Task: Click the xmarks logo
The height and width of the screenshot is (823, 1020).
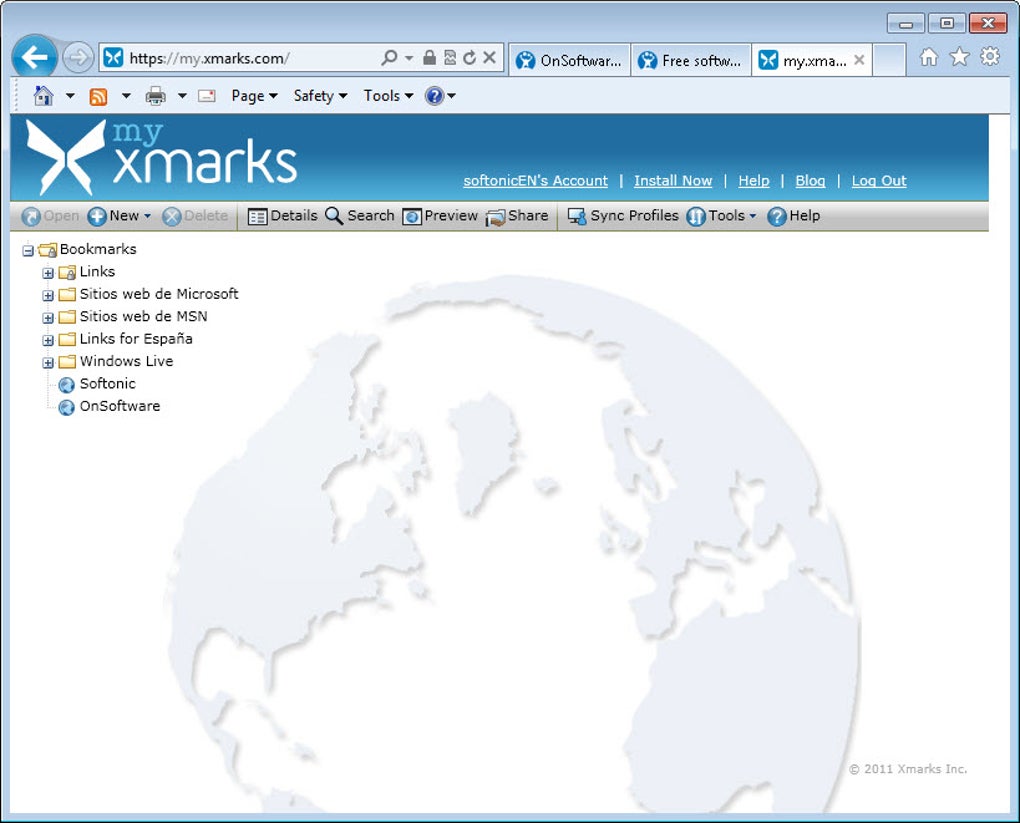Action: coord(161,157)
